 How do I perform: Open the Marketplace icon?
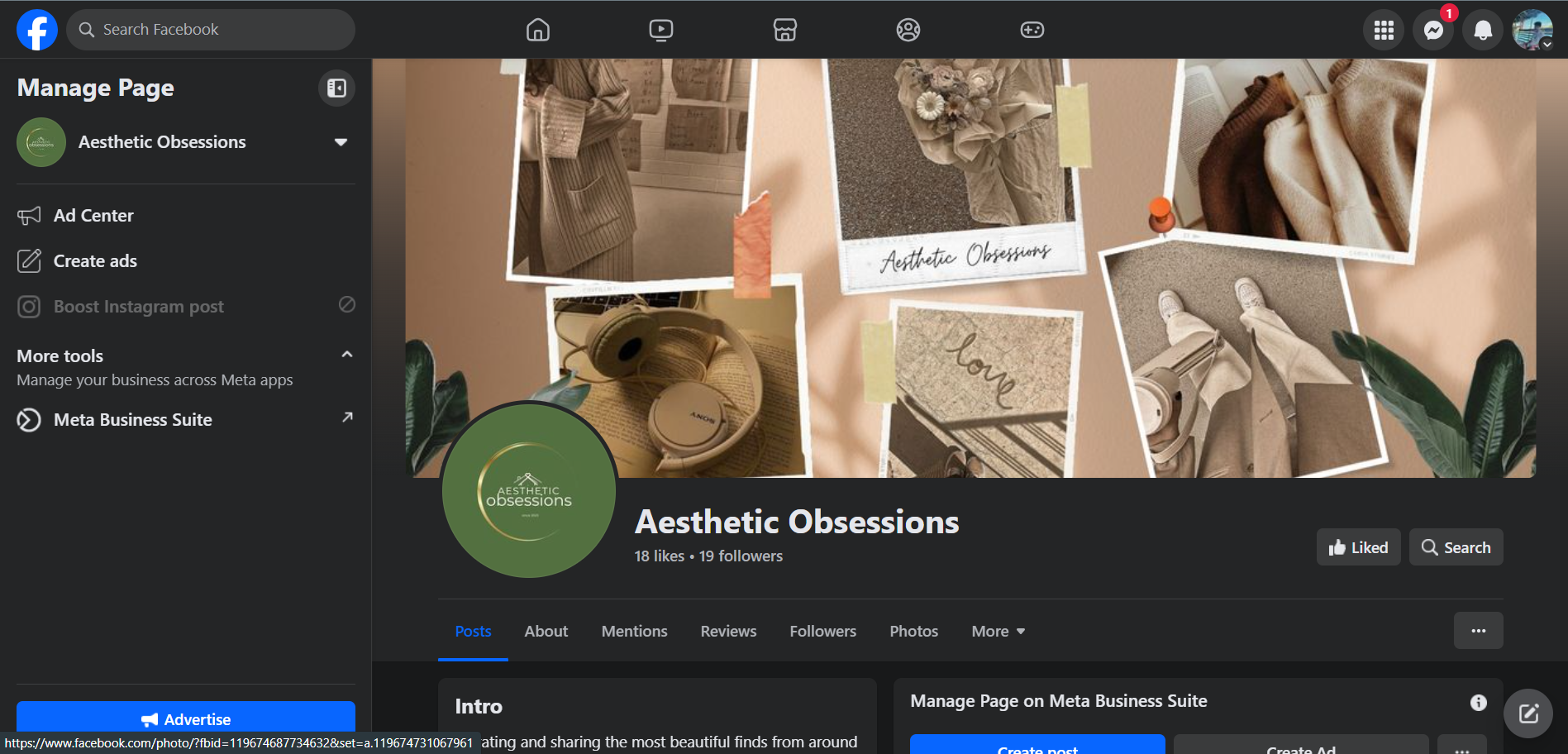click(x=785, y=30)
